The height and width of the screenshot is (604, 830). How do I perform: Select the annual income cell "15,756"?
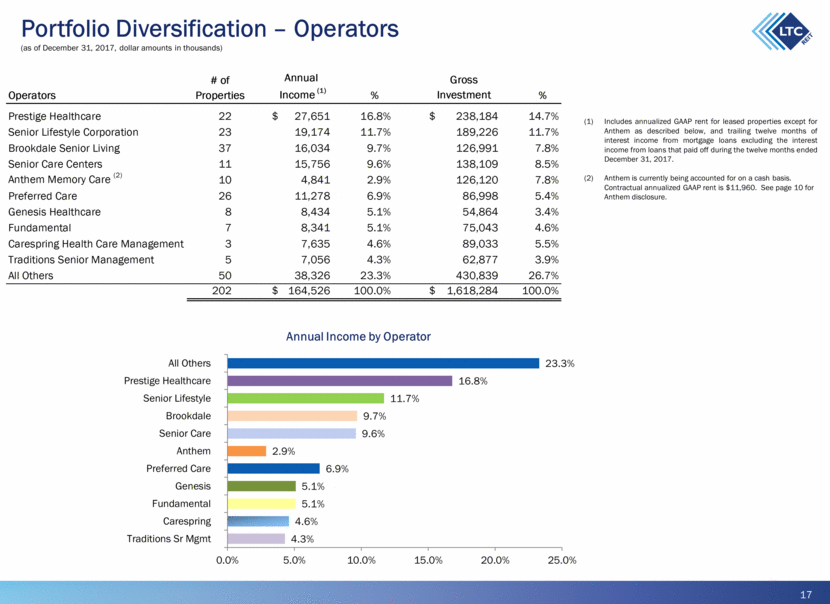point(312,164)
